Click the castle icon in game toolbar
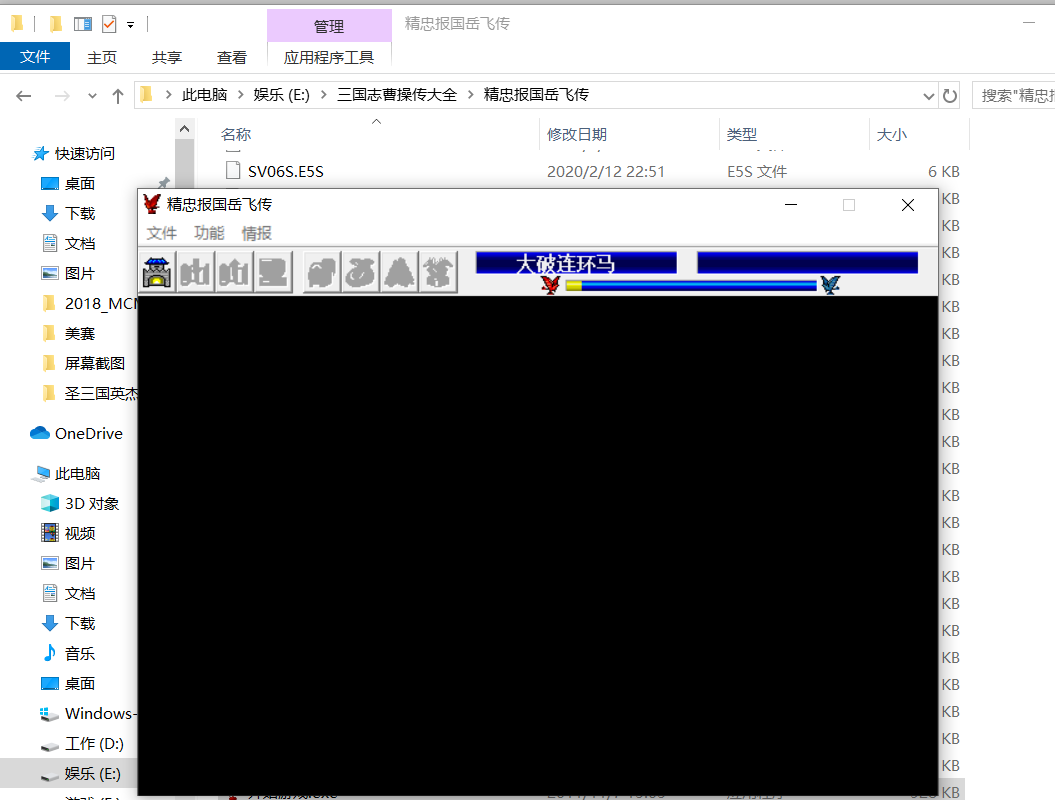The height and width of the screenshot is (800, 1055). pos(157,272)
